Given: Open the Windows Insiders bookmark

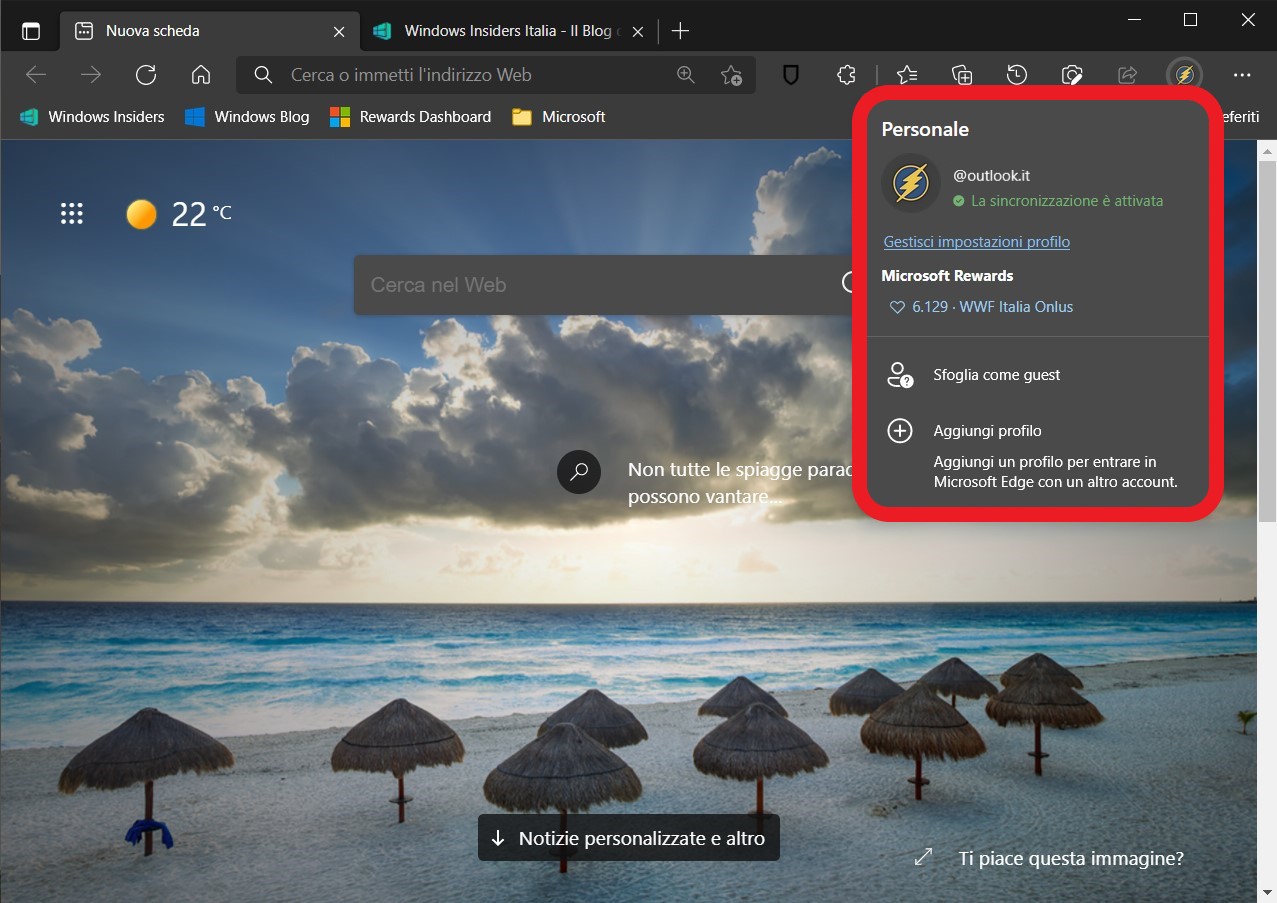Looking at the screenshot, I should click(92, 117).
